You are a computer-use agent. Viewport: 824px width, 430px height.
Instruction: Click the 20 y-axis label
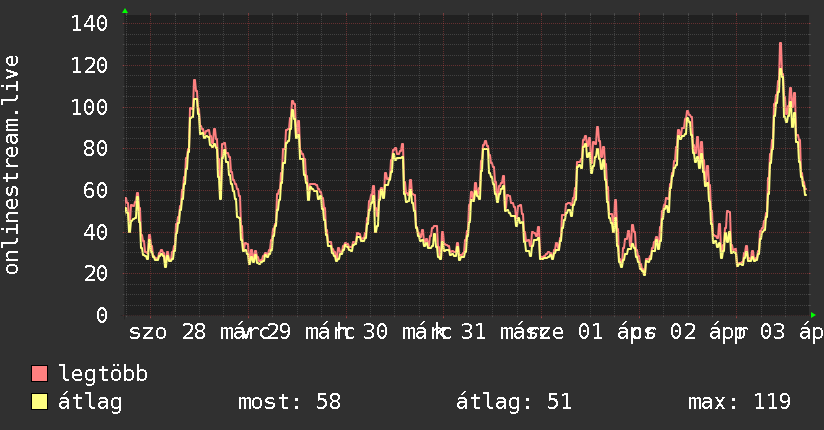(x=96, y=273)
